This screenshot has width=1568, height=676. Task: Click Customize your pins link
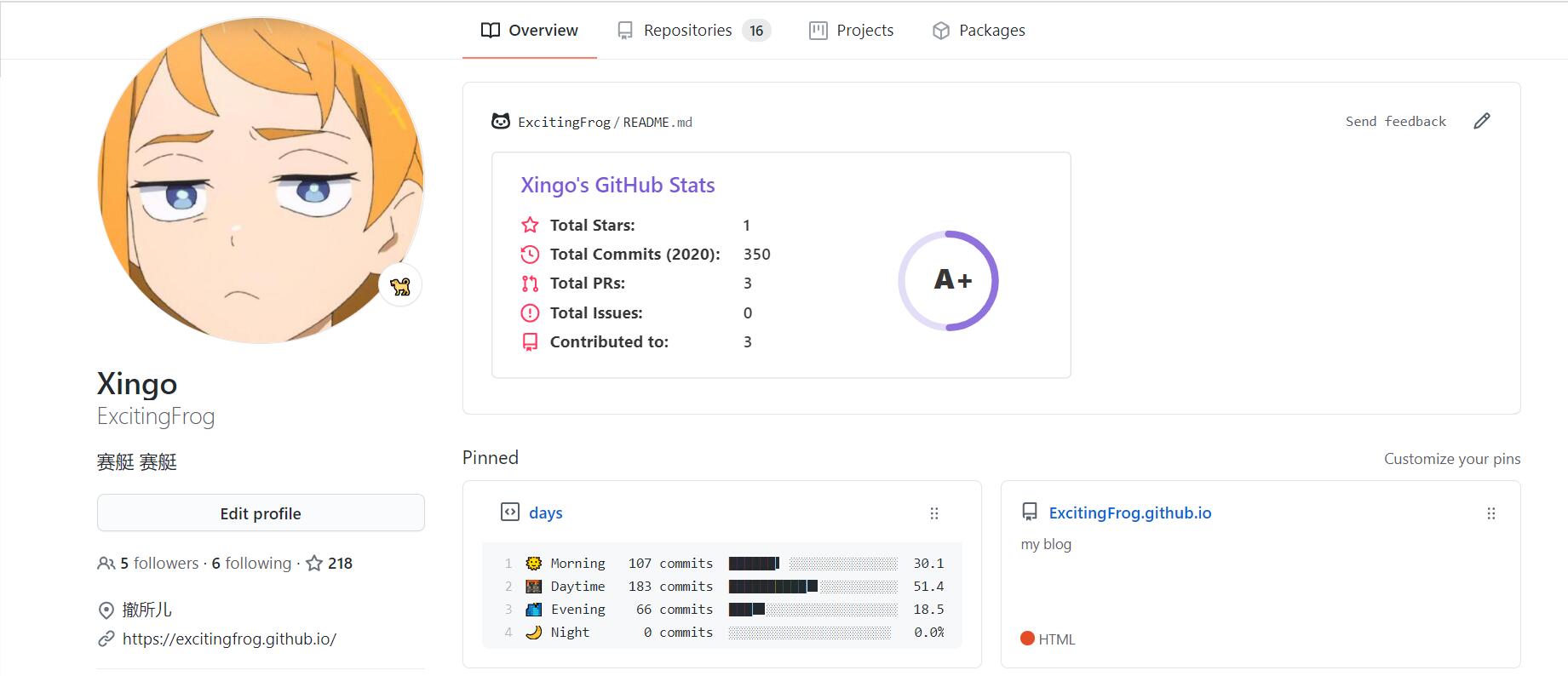pyautogui.click(x=1452, y=459)
